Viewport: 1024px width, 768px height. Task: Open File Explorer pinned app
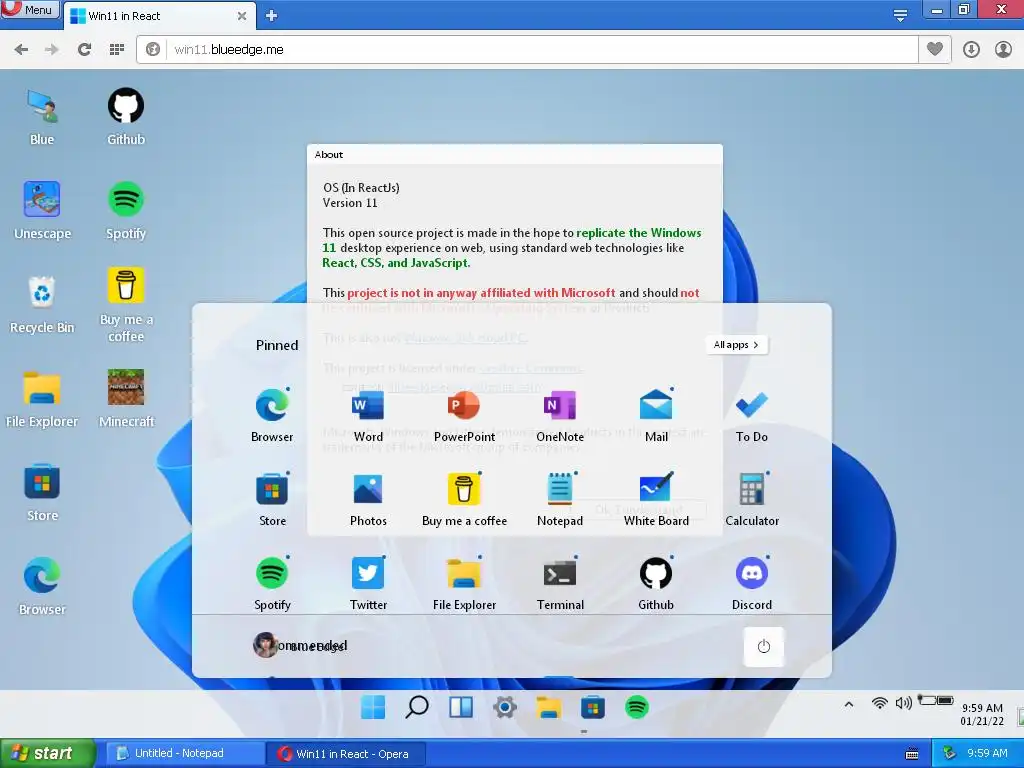click(464, 584)
